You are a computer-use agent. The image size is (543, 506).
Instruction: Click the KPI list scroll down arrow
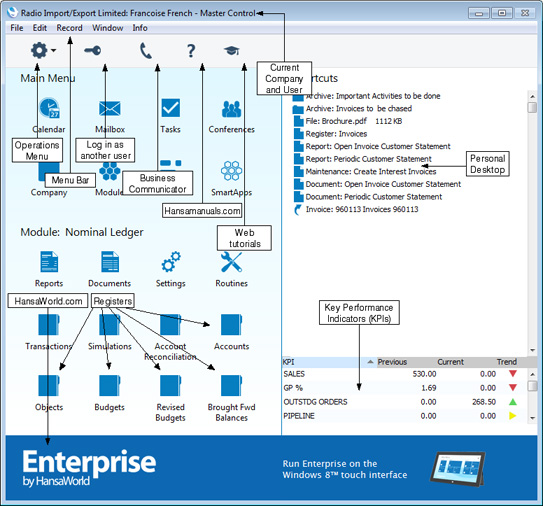pos(532,418)
